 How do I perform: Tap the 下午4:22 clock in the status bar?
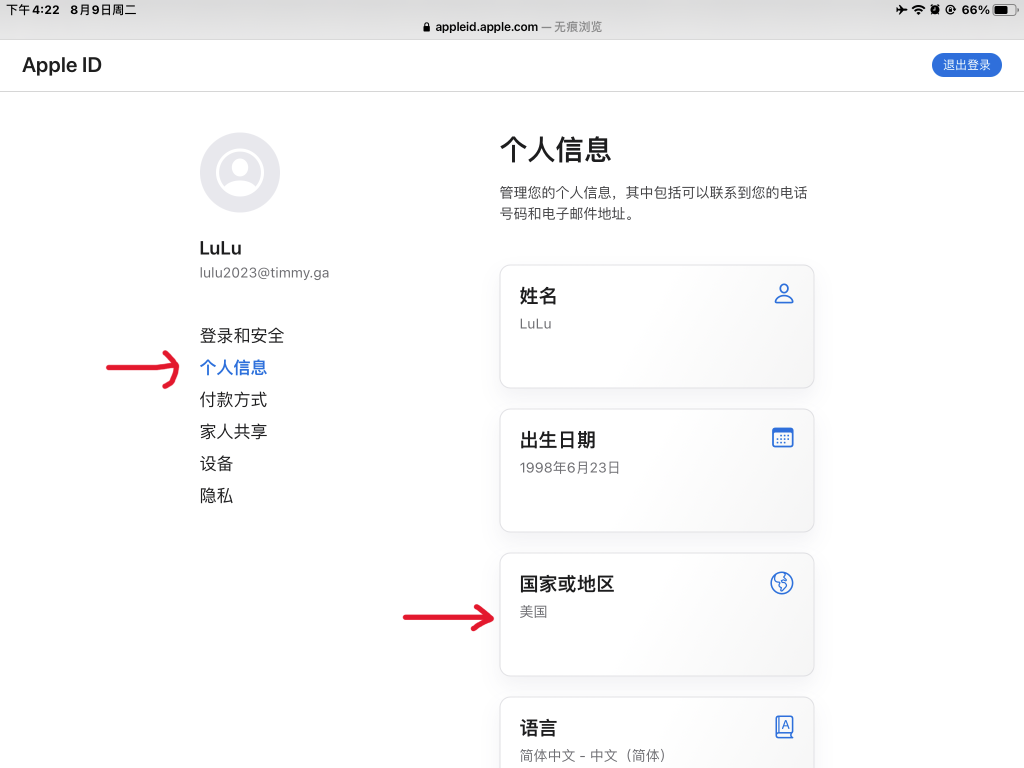coord(33,10)
